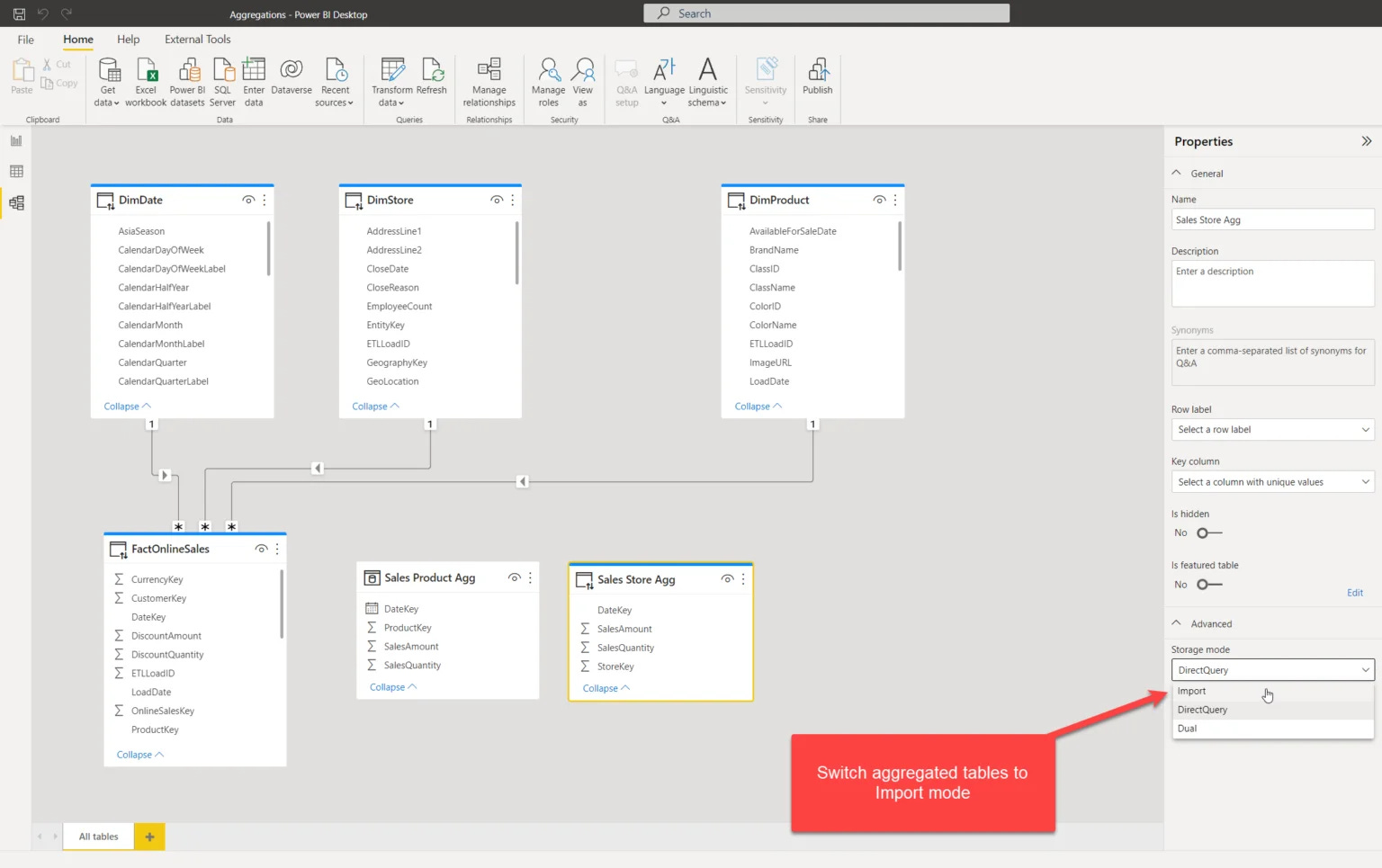The image size is (1382, 868).
Task: Open the File menu
Action: tap(26, 40)
